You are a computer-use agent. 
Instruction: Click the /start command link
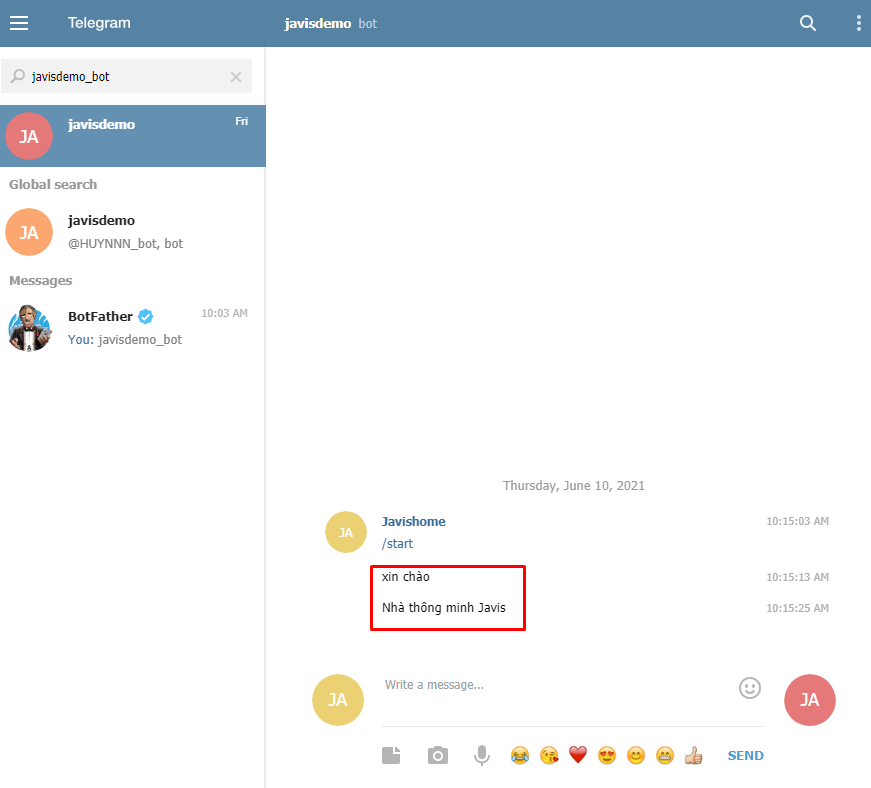397,544
